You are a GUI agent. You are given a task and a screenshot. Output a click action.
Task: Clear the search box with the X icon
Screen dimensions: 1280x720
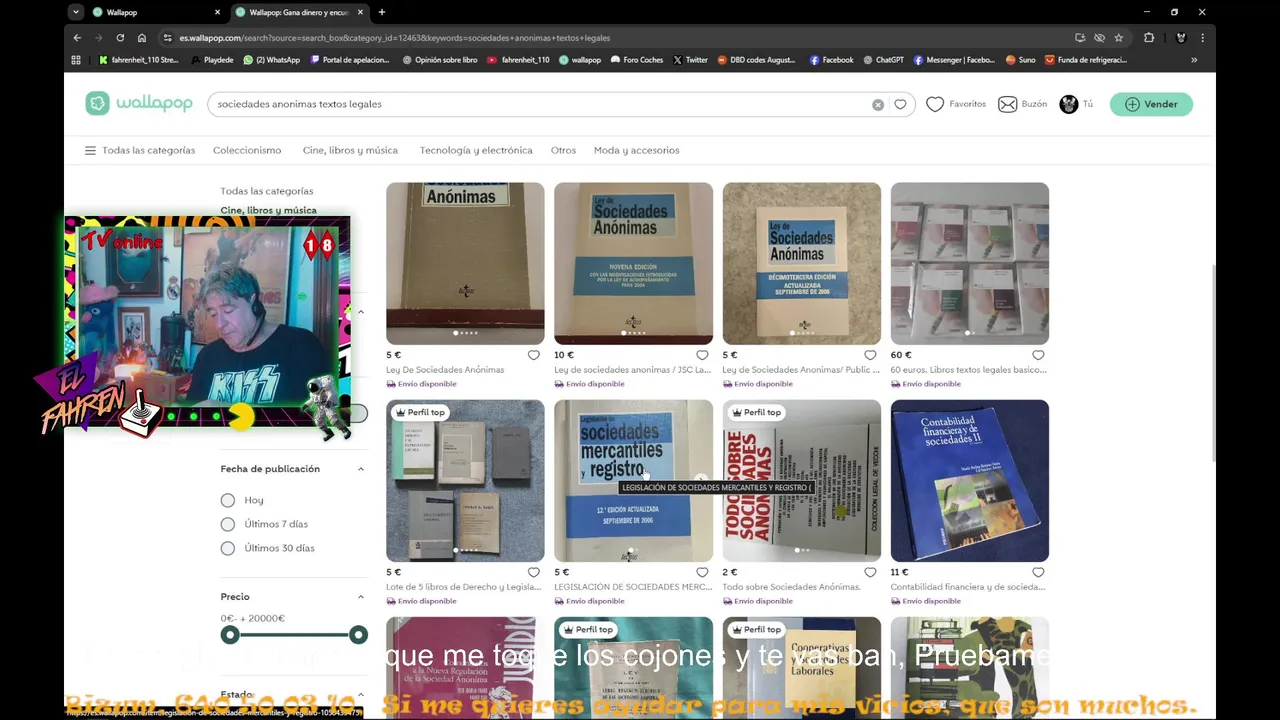[878, 104]
